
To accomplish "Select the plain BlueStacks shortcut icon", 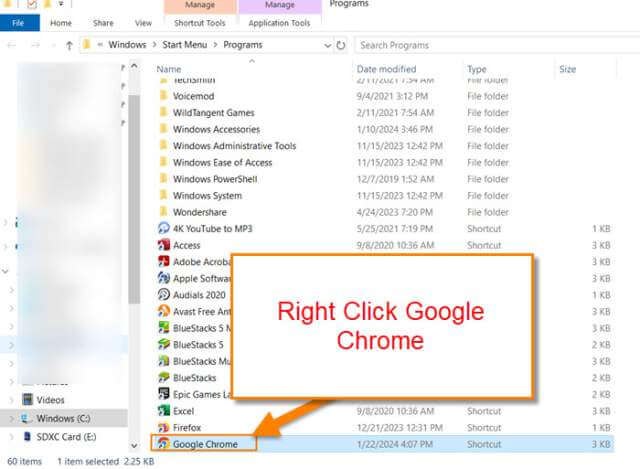I will (164, 378).
